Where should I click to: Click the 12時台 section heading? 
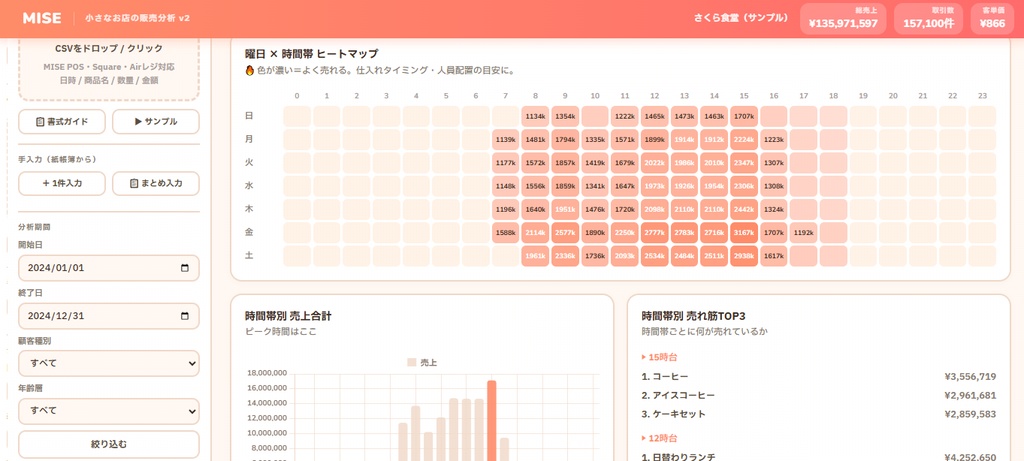click(660, 437)
